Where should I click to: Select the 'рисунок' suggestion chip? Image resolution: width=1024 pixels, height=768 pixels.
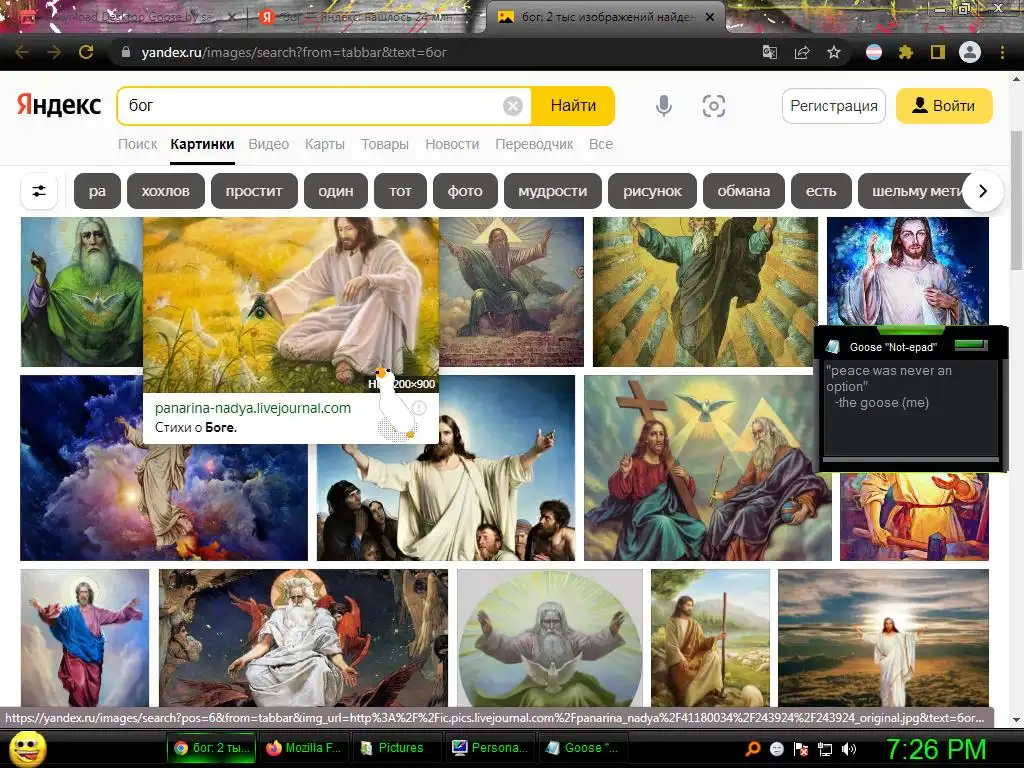tap(652, 191)
